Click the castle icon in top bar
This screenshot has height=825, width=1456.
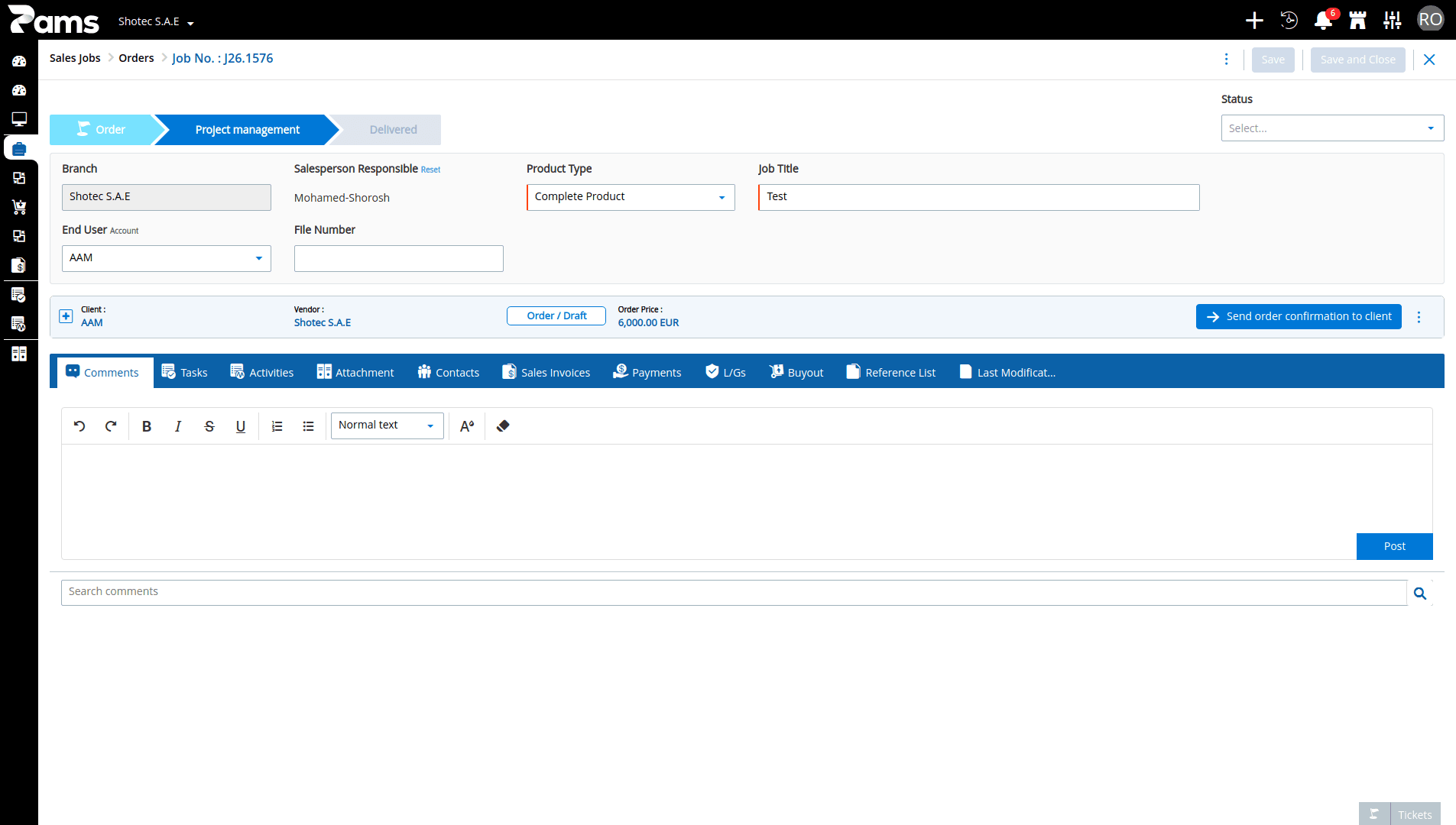1358,21
